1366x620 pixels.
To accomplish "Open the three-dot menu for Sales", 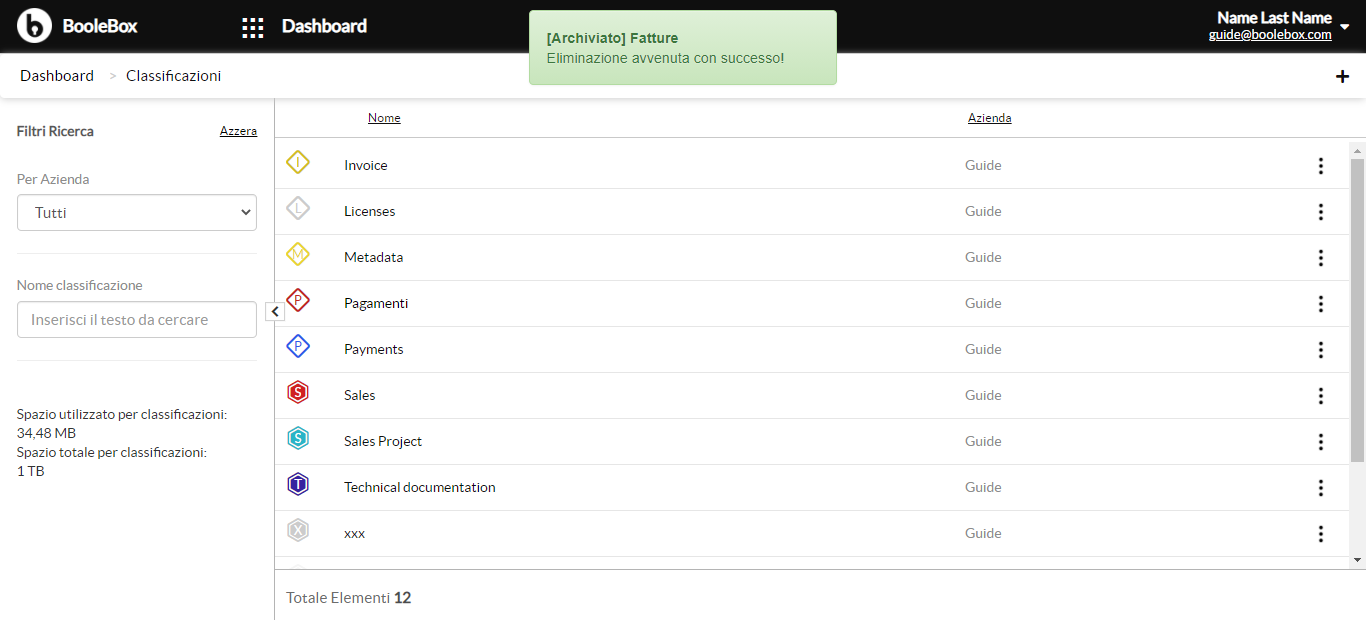I will coord(1321,396).
